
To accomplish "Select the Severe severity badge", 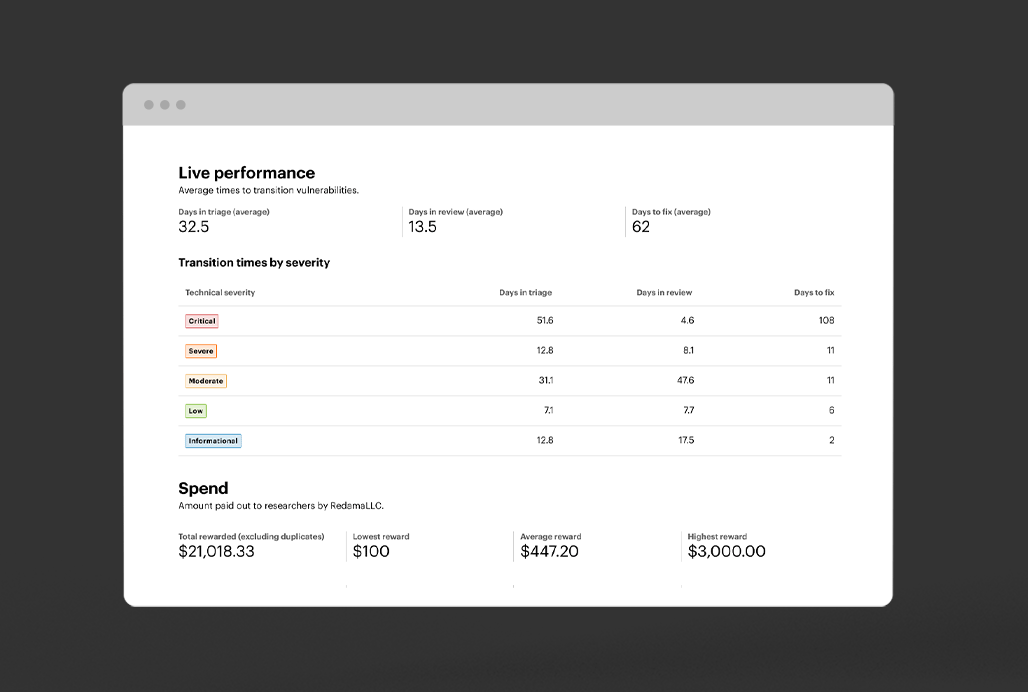I will (x=201, y=351).
